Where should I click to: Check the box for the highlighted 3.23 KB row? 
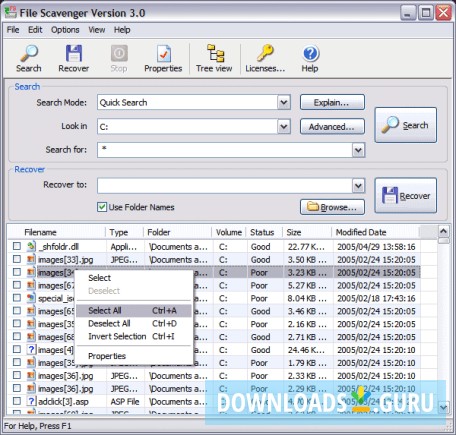(x=17, y=272)
